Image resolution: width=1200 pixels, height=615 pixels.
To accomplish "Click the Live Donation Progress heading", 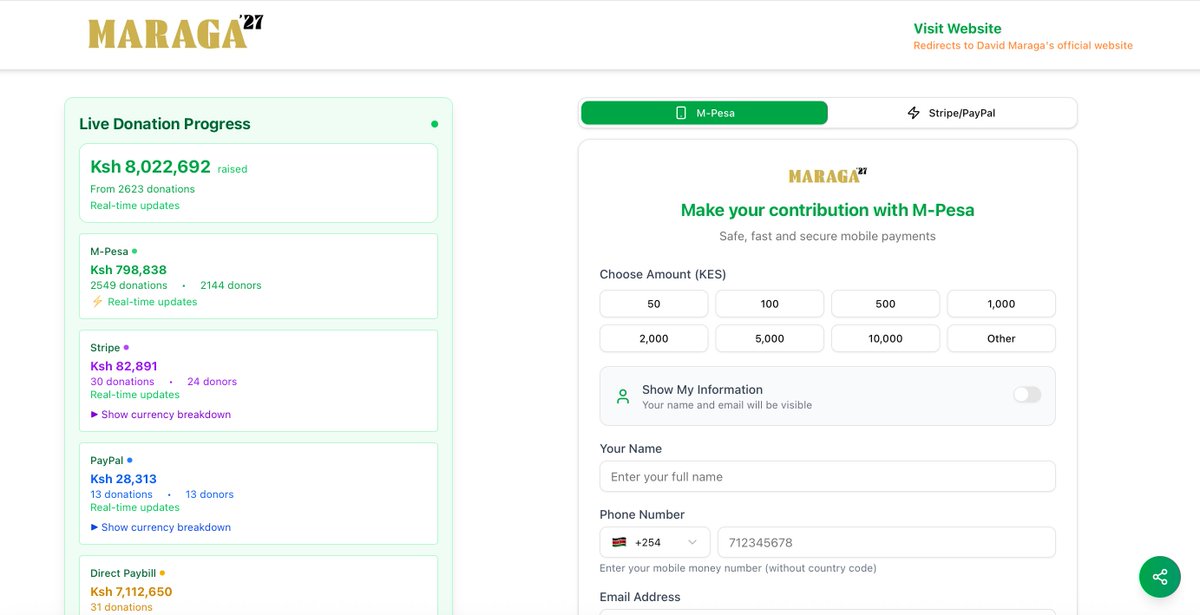I will (x=165, y=124).
